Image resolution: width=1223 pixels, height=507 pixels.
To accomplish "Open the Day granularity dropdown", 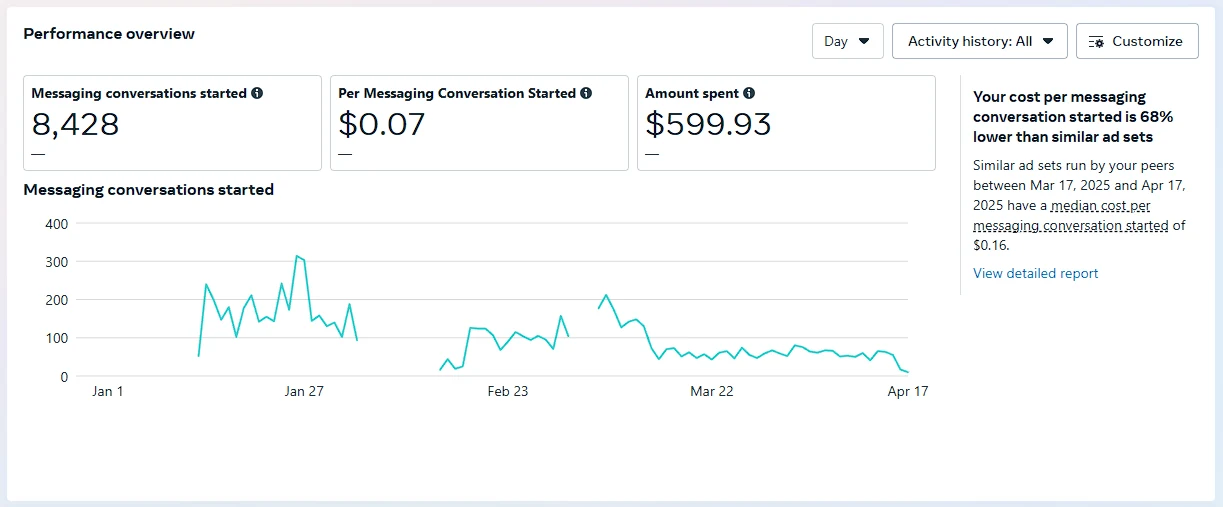I will click(847, 41).
